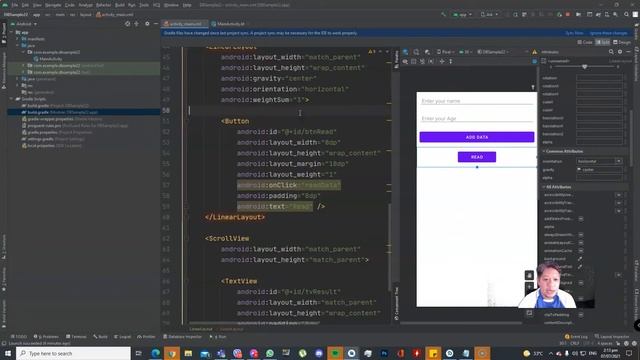Open the device selector dropdown in toolbar

(489, 15)
